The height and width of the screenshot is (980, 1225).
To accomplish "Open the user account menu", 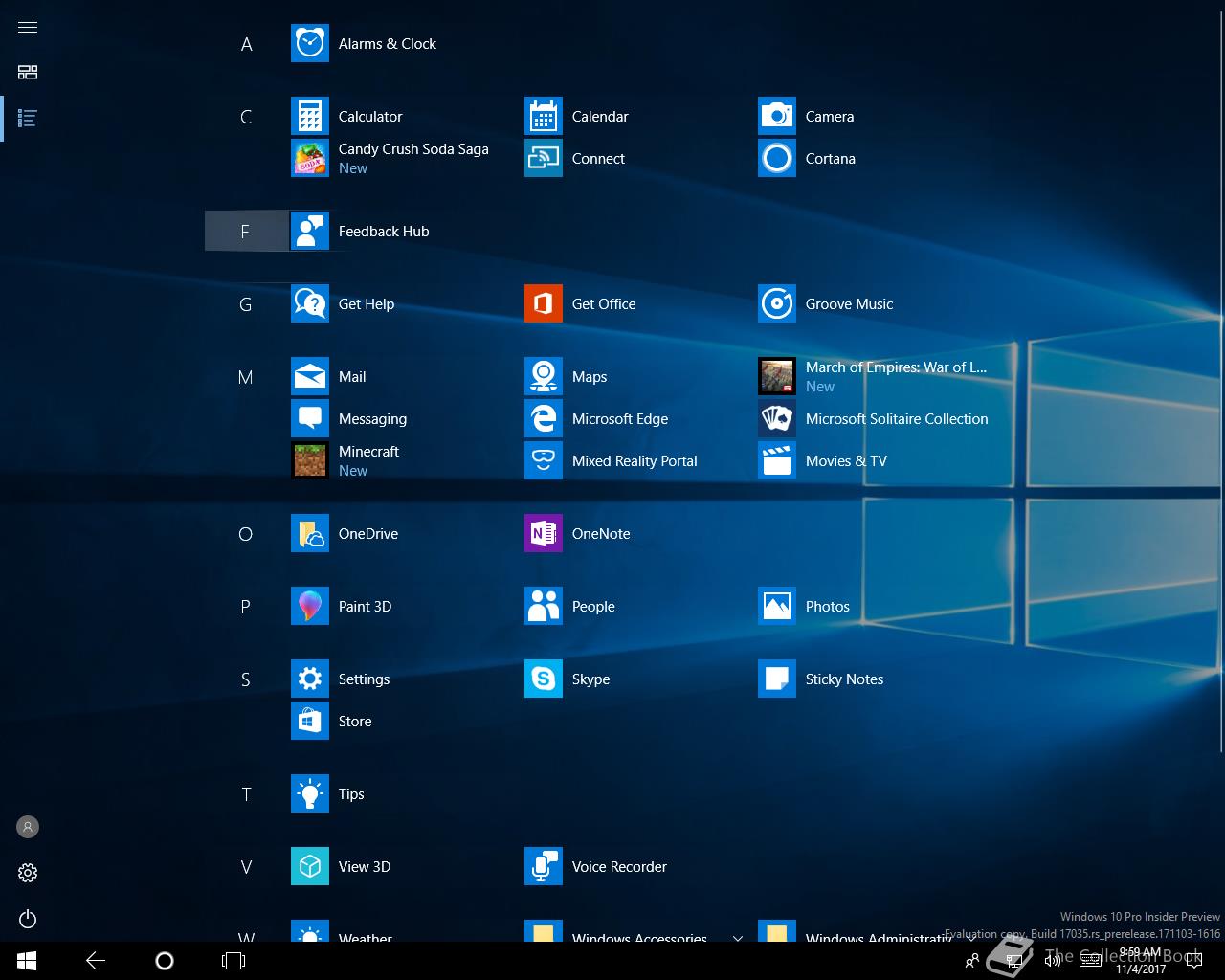I will point(28,827).
